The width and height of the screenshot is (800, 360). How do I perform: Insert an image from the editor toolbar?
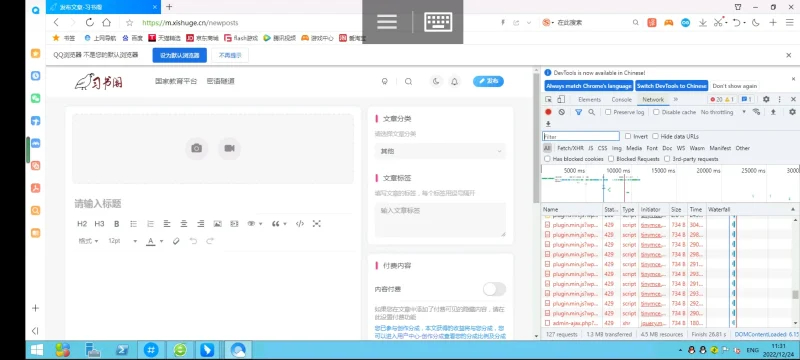(217, 224)
